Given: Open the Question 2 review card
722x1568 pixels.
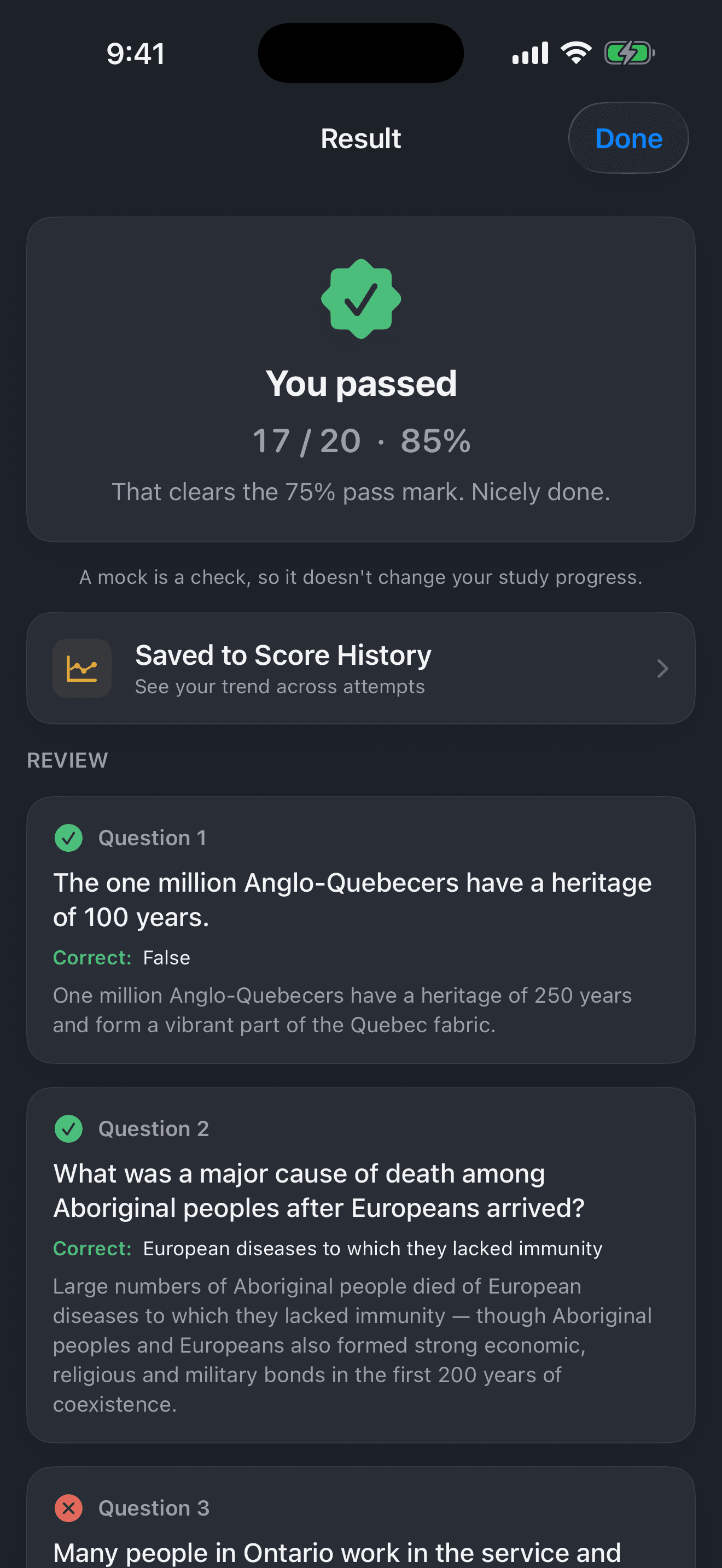Looking at the screenshot, I should [361, 1265].
